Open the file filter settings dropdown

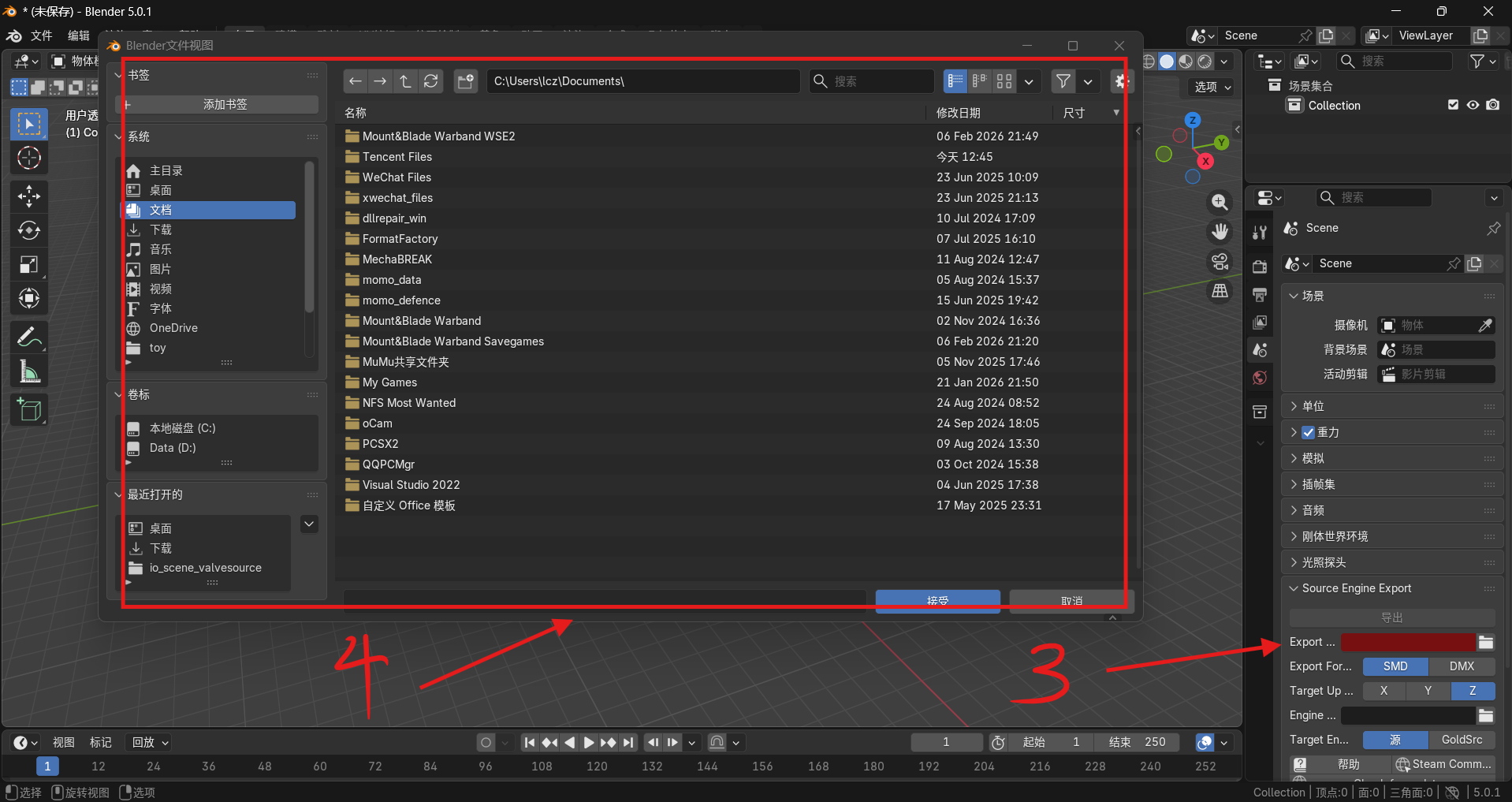pyautogui.click(x=1088, y=81)
